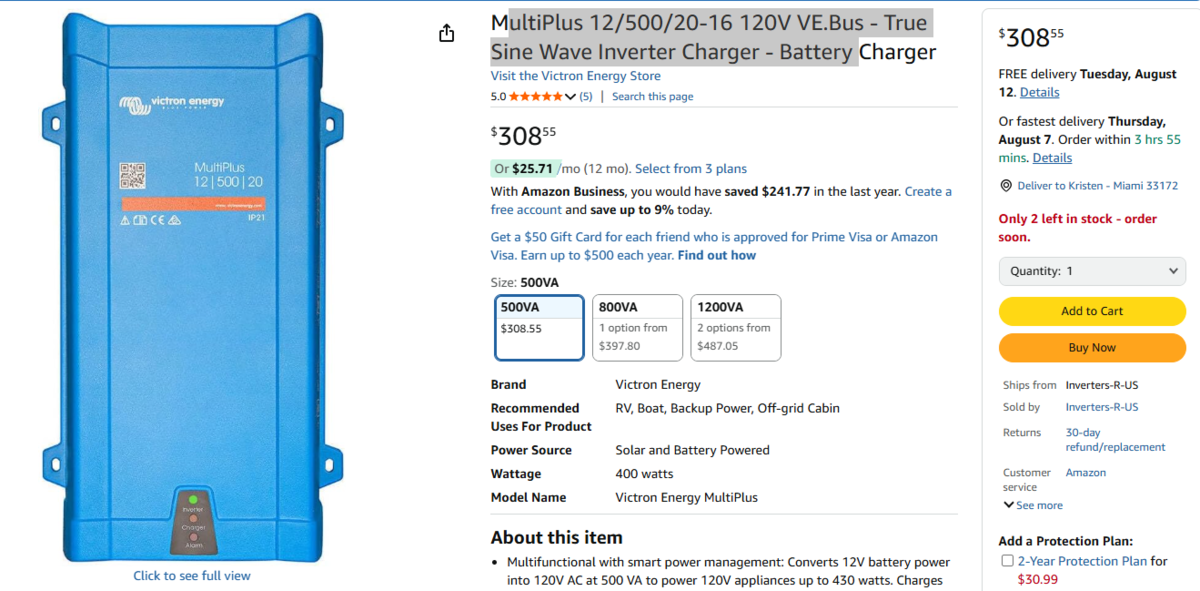Open the rating breakdown chevron after stars
The image size is (1200, 591).
[570, 97]
